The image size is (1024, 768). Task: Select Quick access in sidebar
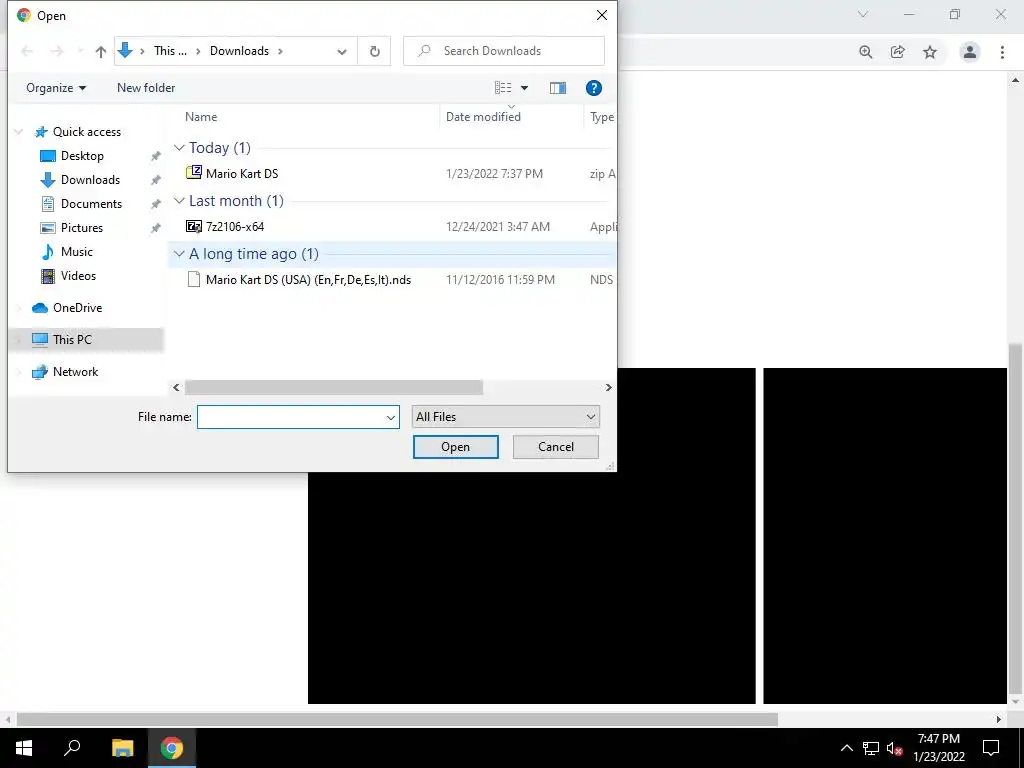86,132
